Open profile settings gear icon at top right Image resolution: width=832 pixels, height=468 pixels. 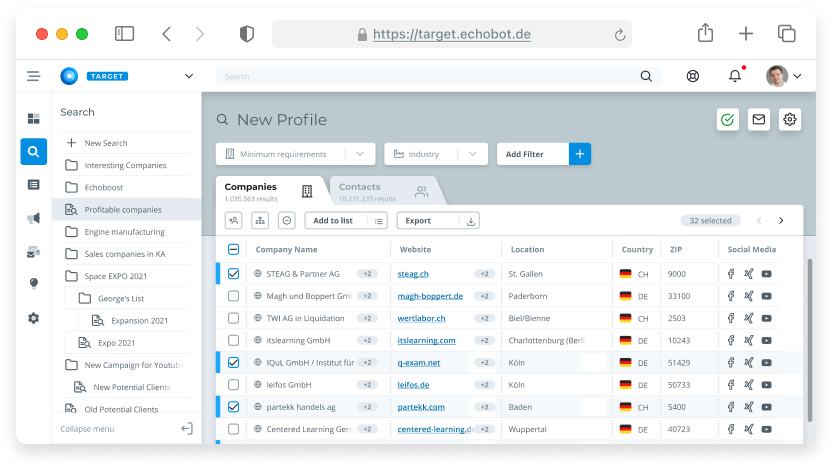[x=790, y=120]
